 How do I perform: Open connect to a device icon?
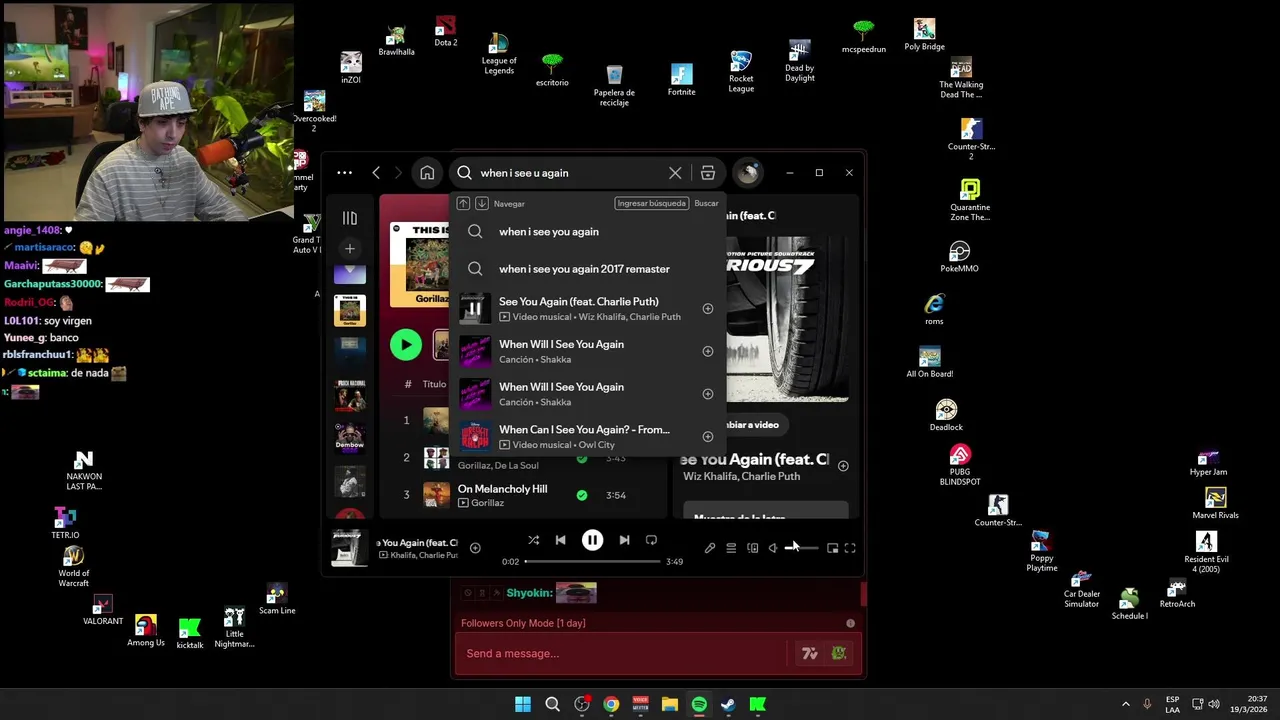pos(753,548)
